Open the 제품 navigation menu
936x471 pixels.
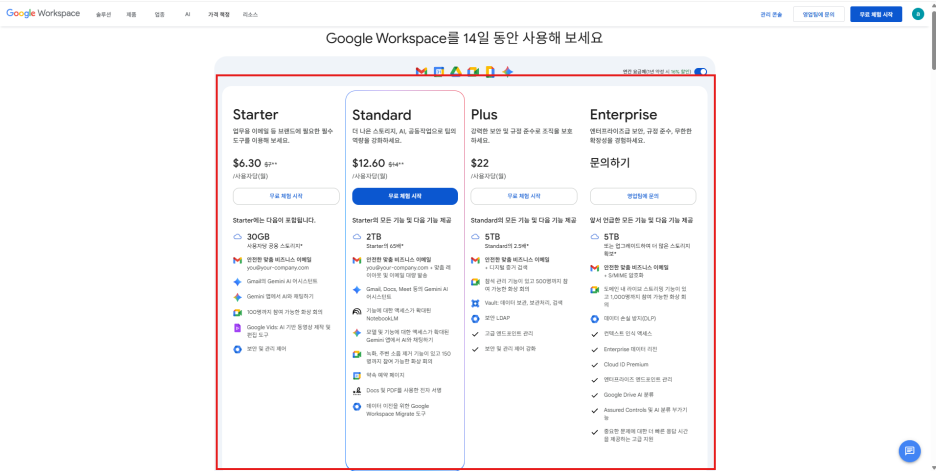pyautogui.click(x=131, y=14)
